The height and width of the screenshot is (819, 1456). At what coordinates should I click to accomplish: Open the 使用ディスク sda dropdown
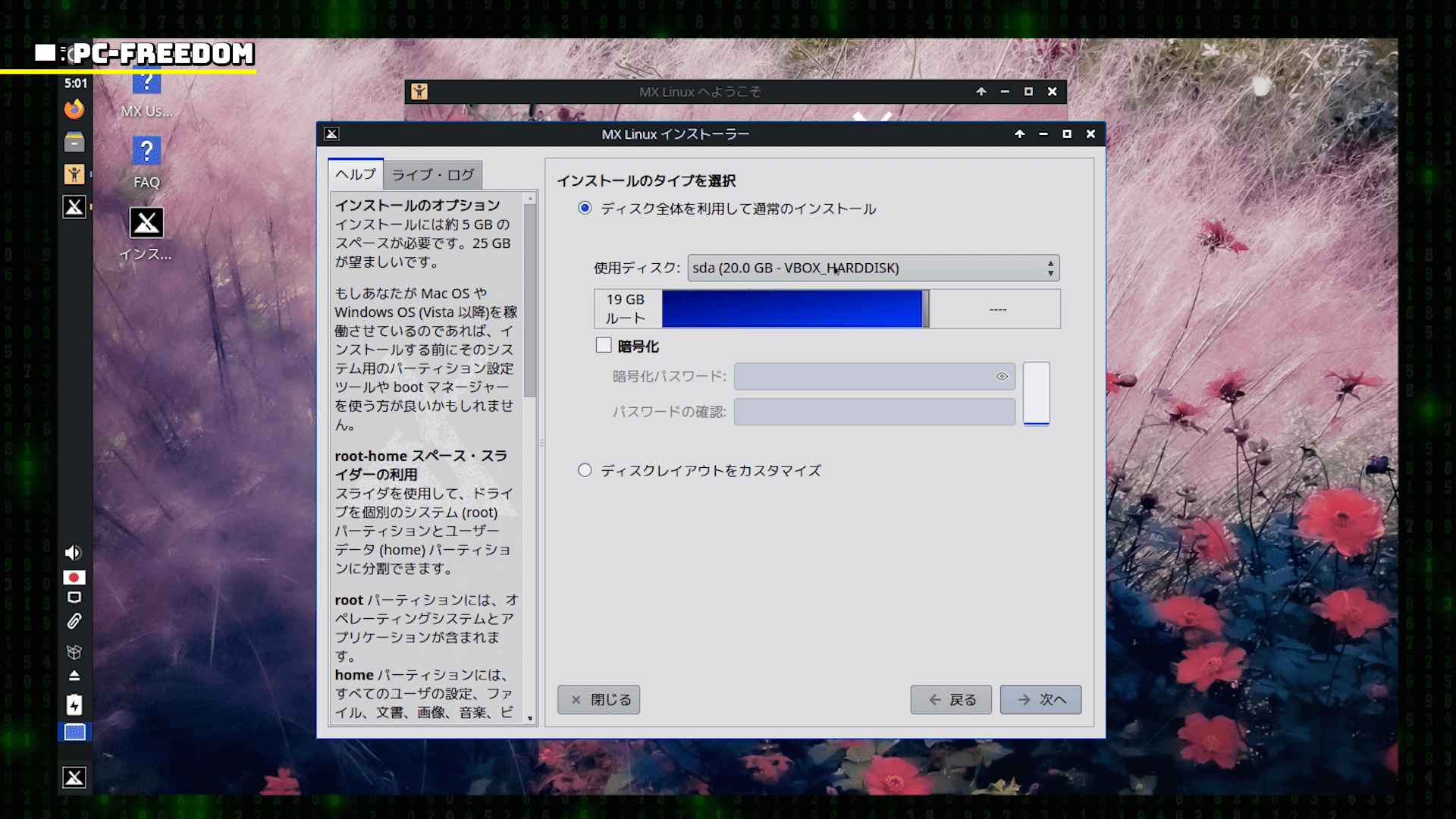(x=873, y=268)
